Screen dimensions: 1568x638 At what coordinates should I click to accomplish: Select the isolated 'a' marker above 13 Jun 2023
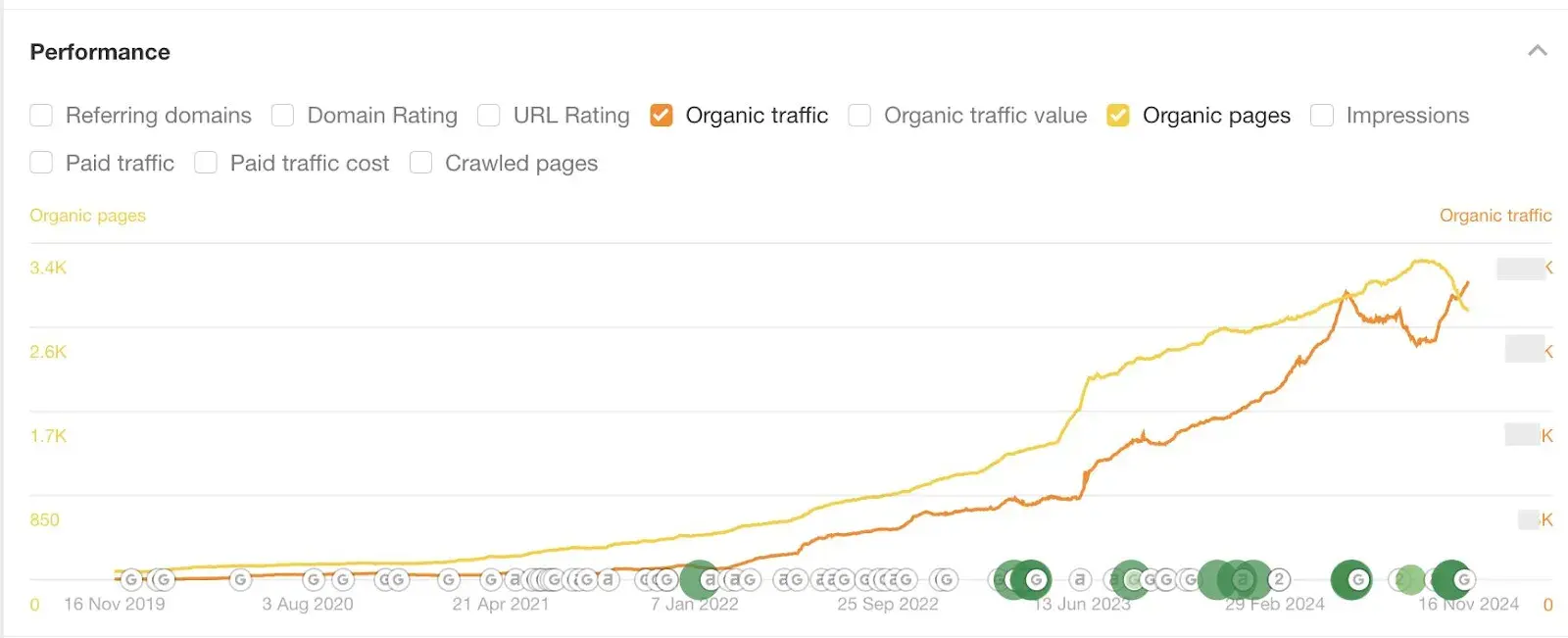pos(1080,580)
